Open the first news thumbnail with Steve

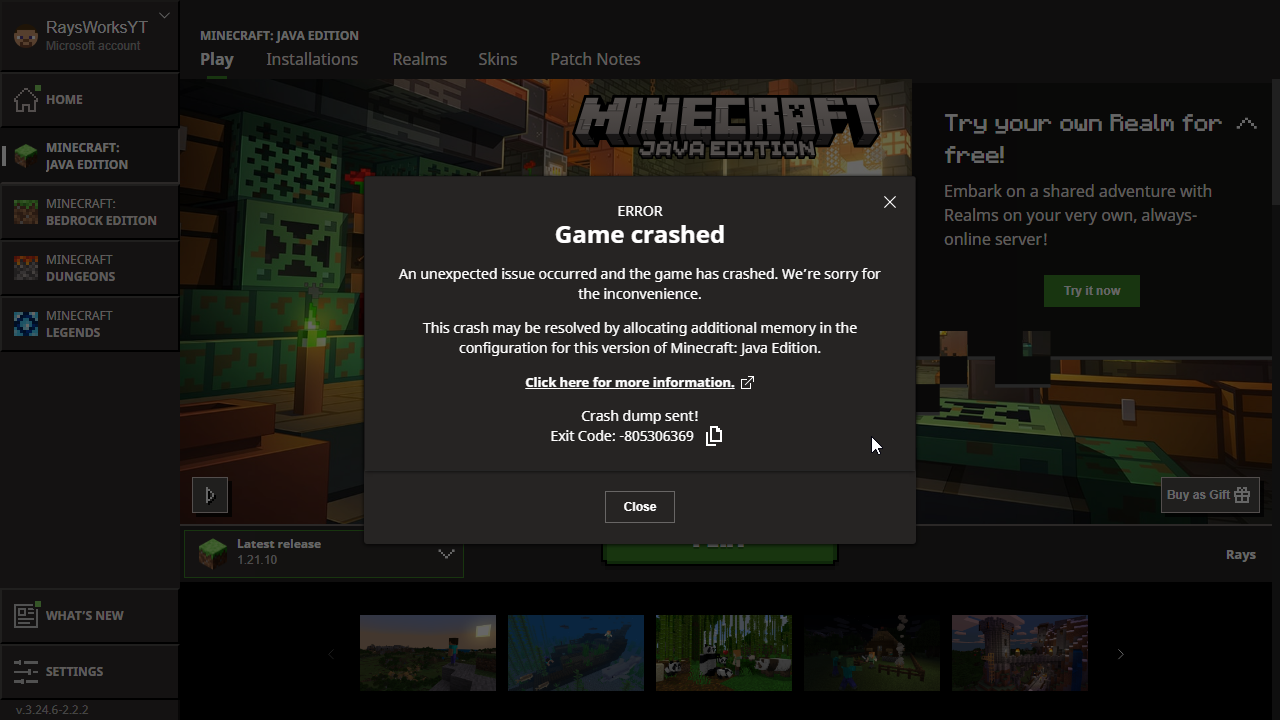tap(428, 653)
